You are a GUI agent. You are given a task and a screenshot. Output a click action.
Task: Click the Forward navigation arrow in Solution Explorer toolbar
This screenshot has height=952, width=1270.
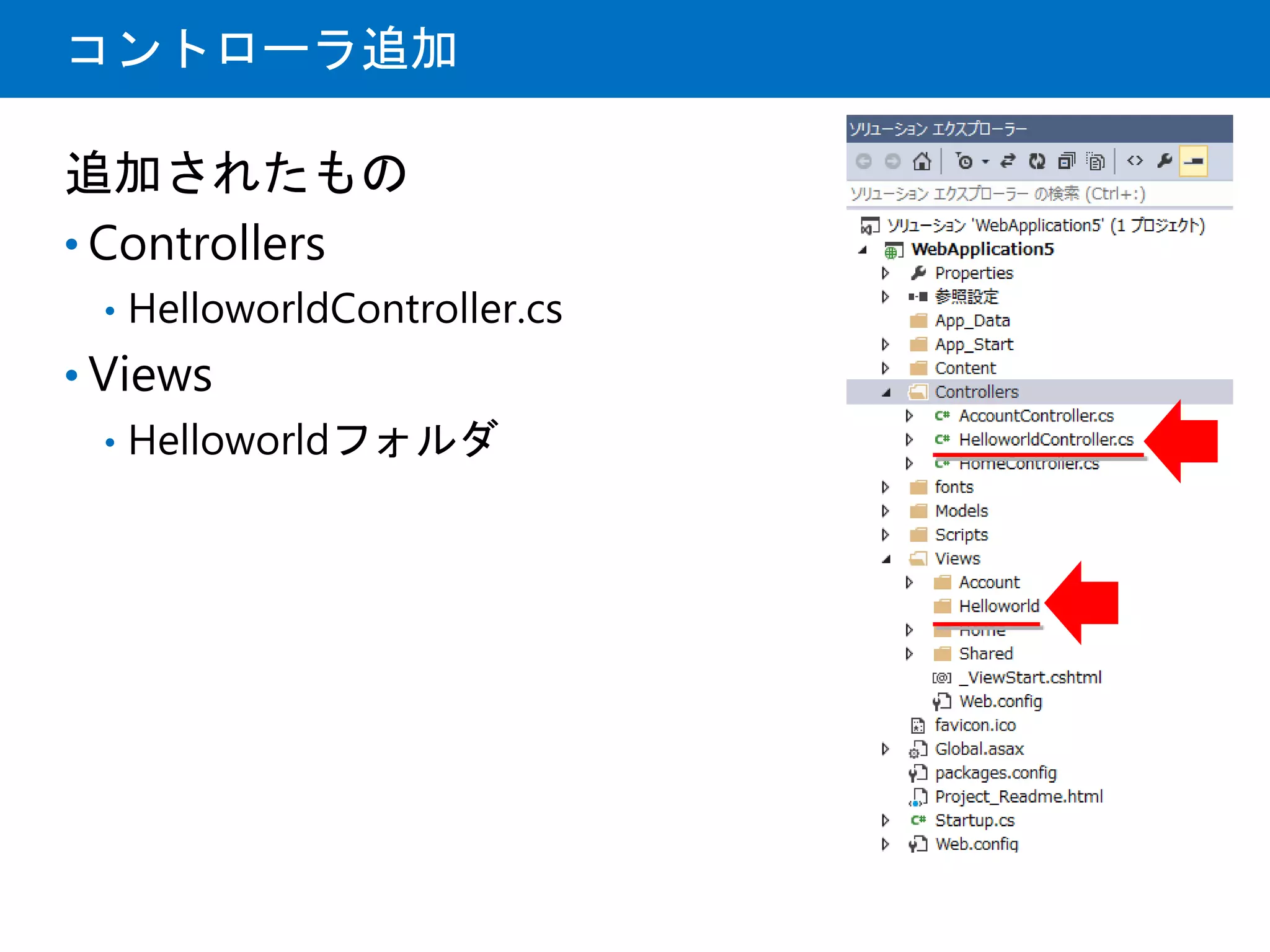click(x=892, y=162)
